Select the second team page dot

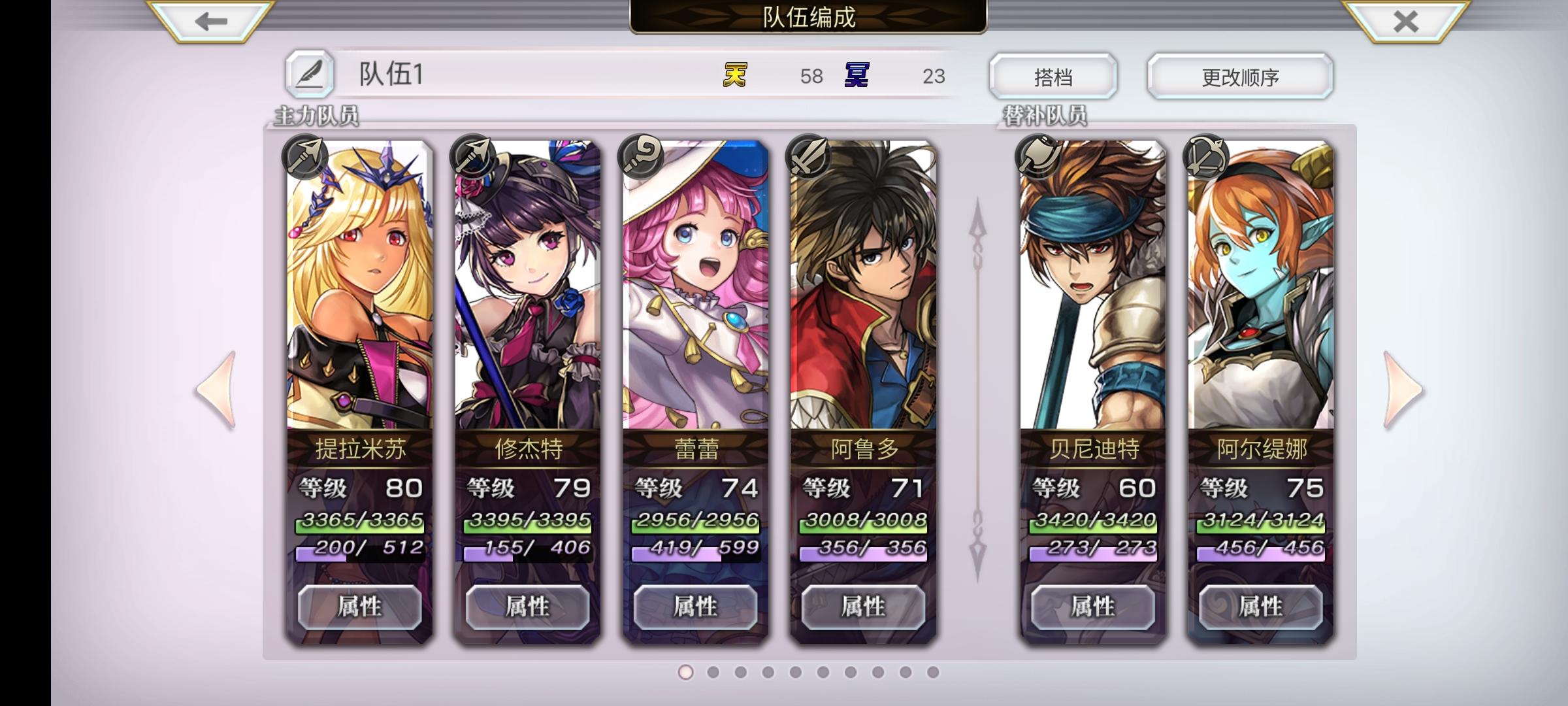point(713,672)
